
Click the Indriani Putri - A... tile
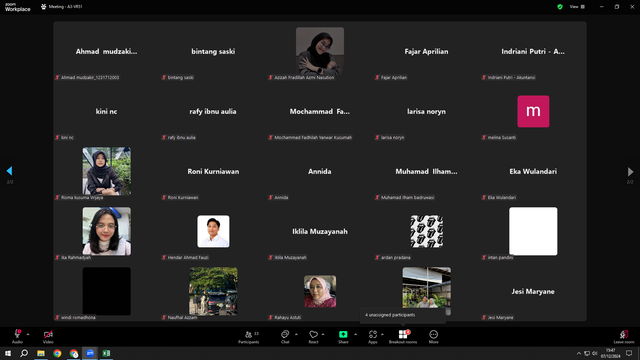point(533,51)
